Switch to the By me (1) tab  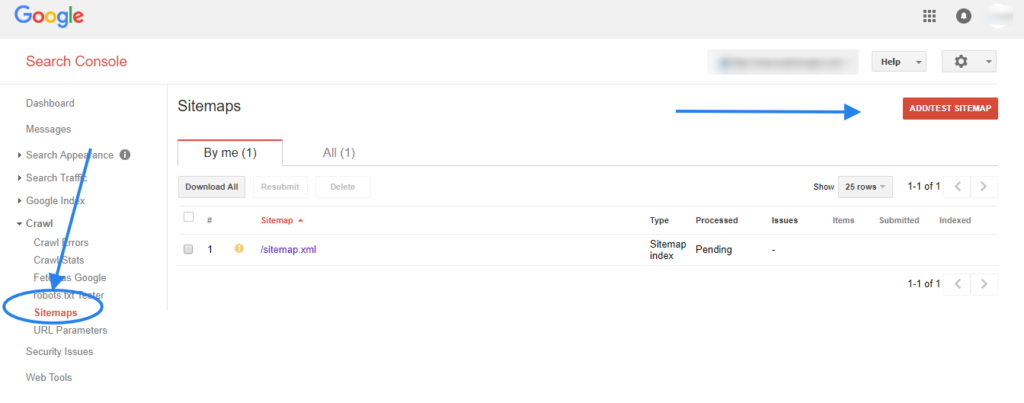pyautogui.click(x=230, y=153)
